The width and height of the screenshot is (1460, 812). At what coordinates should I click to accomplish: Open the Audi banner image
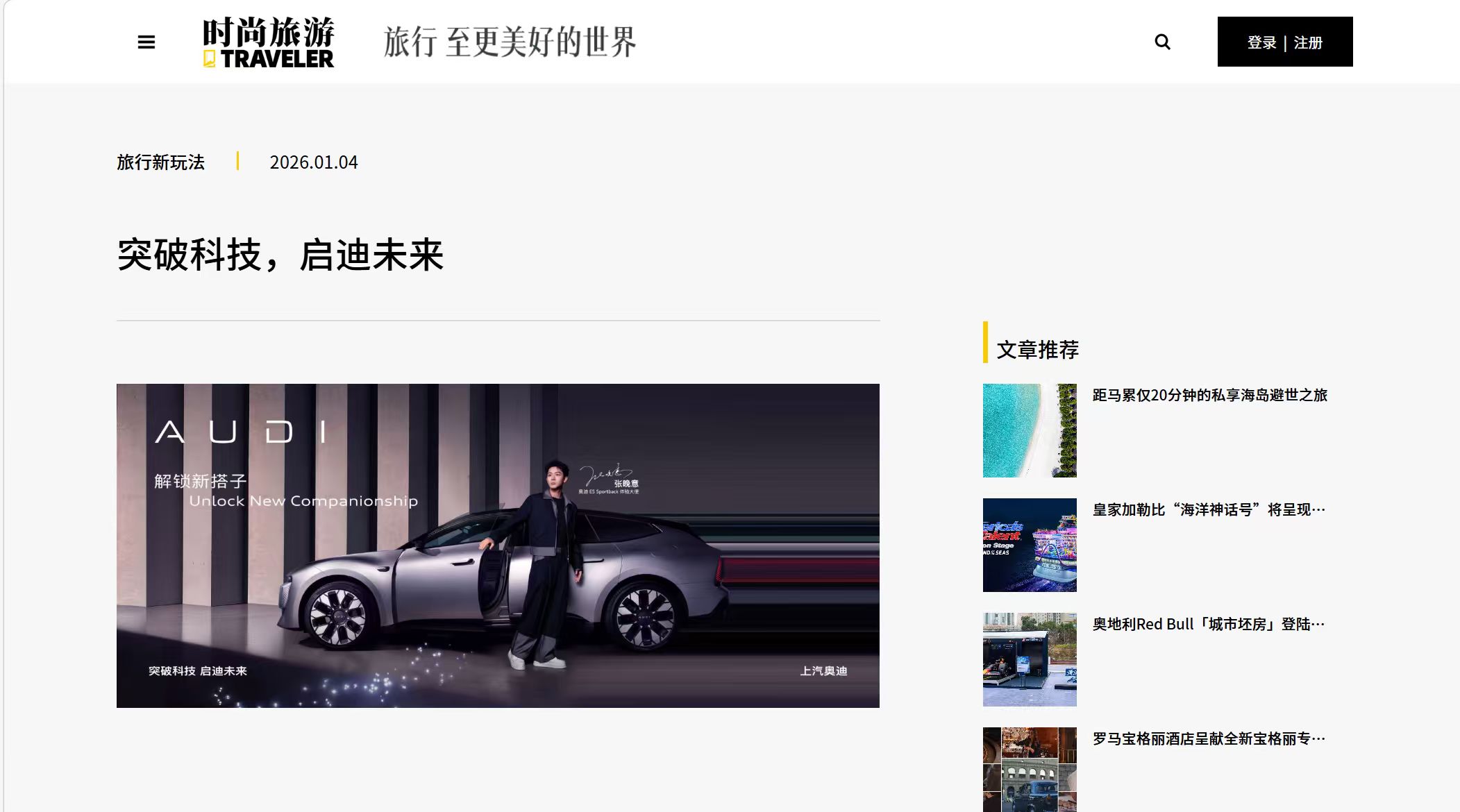click(498, 545)
